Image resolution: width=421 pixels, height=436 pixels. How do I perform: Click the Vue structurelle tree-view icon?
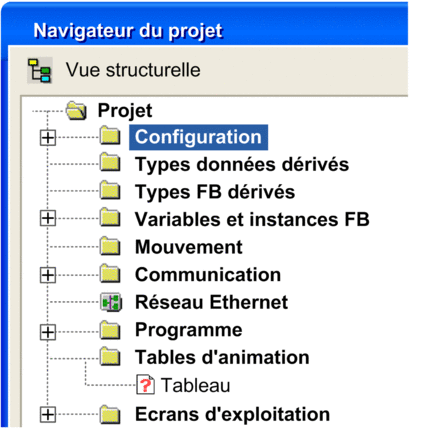[39, 70]
